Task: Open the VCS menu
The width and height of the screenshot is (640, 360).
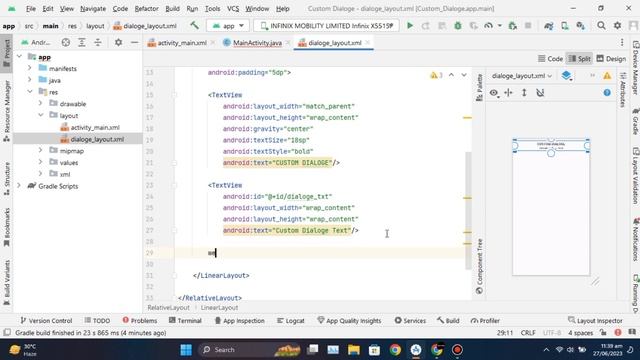Action: (x=233, y=9)
